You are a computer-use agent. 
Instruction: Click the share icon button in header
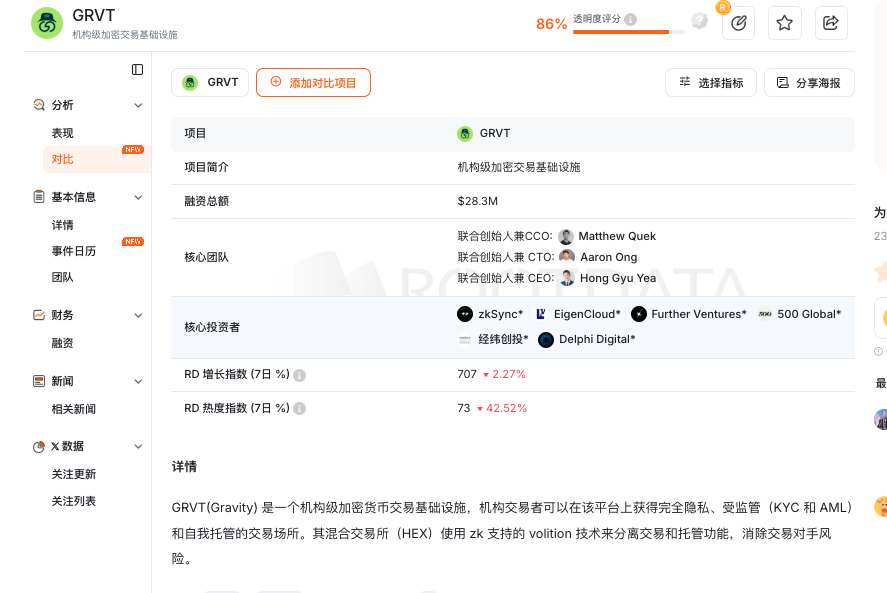click(831, 23)
